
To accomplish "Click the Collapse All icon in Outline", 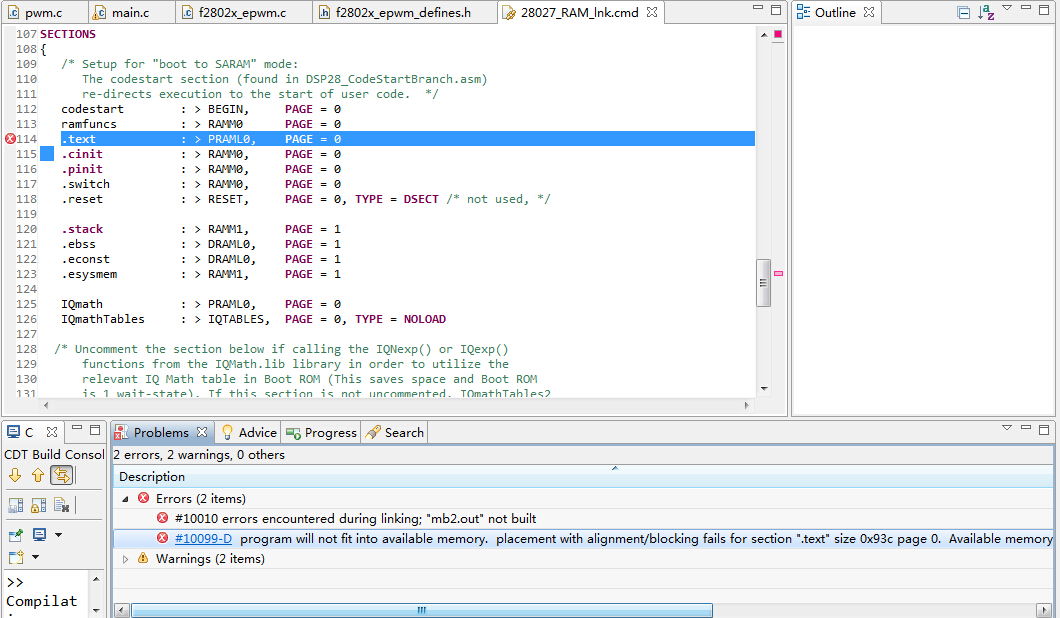I will (x=963, y=13).
